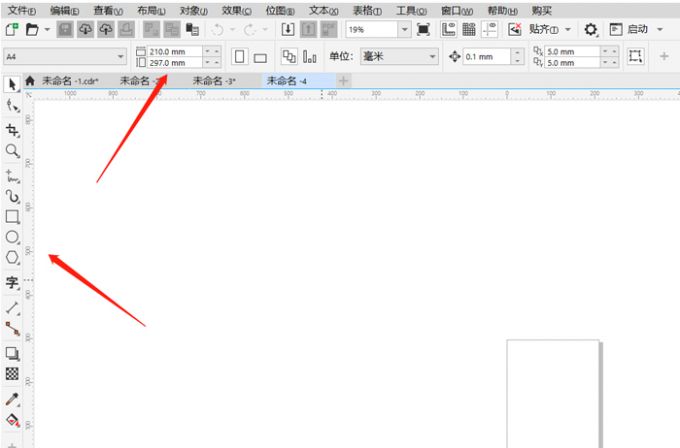Viewport: 680px width, 448px height.
Task: Open the 效果 menu
Action: point(236,11)
